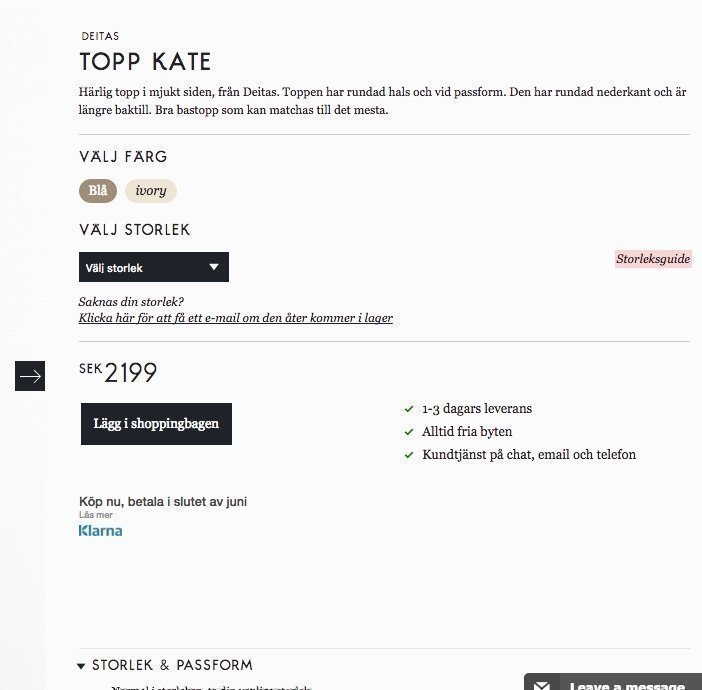Click the Läs mer link above Klarna
The height and width of the screenshot is (690, 702).
[96, 515]
